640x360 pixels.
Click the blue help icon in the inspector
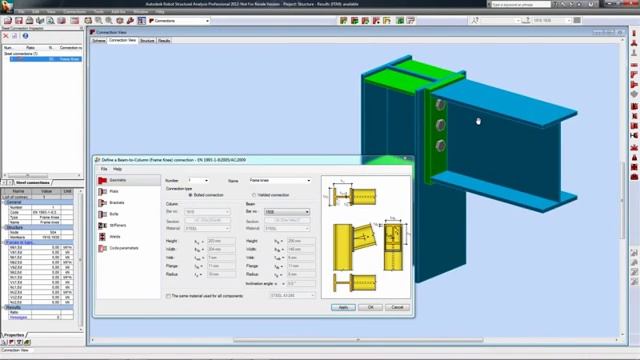coord(25,36)
